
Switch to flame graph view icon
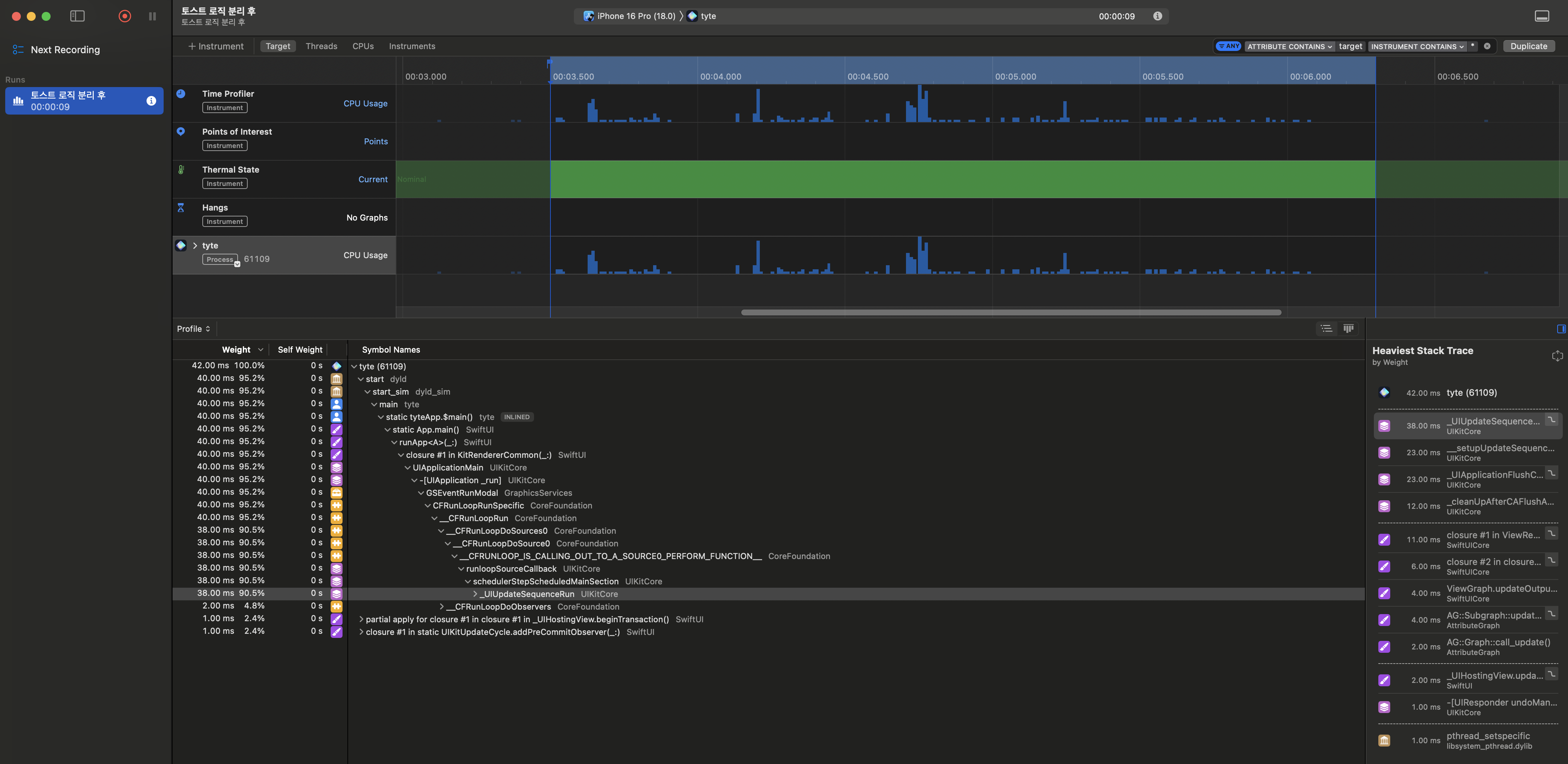point(1348,329)
